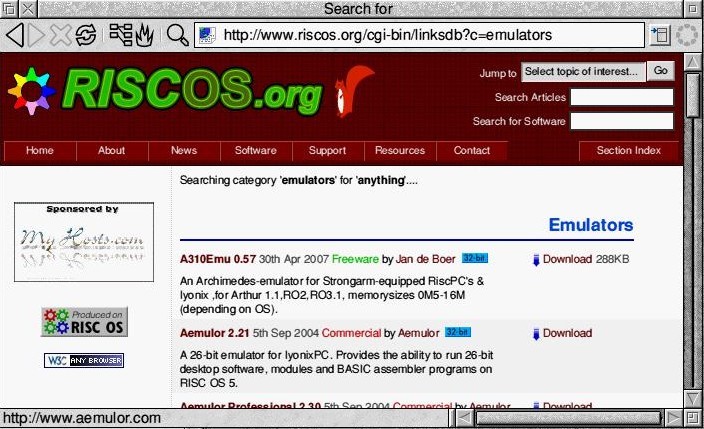Click the greyed forward arrow button

(37, 35)
